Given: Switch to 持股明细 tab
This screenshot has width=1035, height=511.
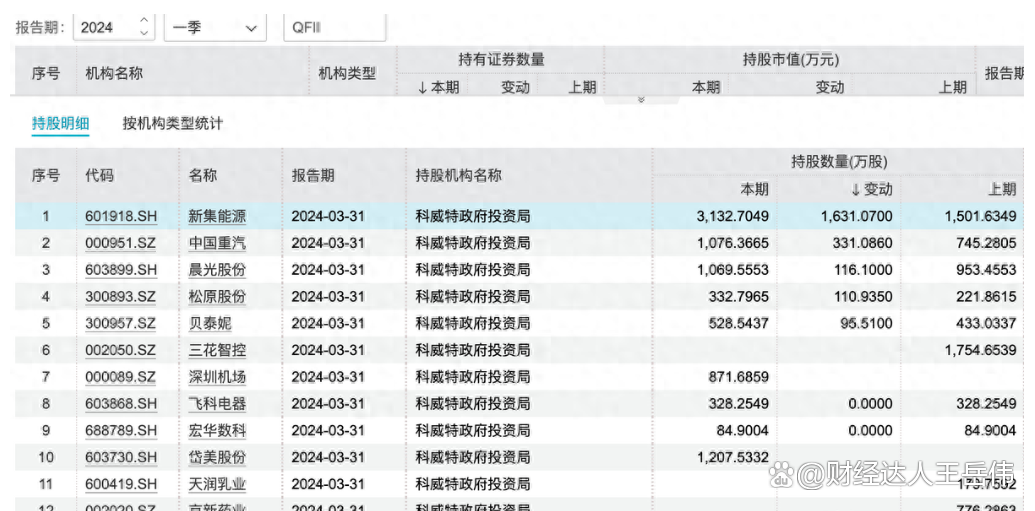Looking at the screenshot, I should click(61, 123).
